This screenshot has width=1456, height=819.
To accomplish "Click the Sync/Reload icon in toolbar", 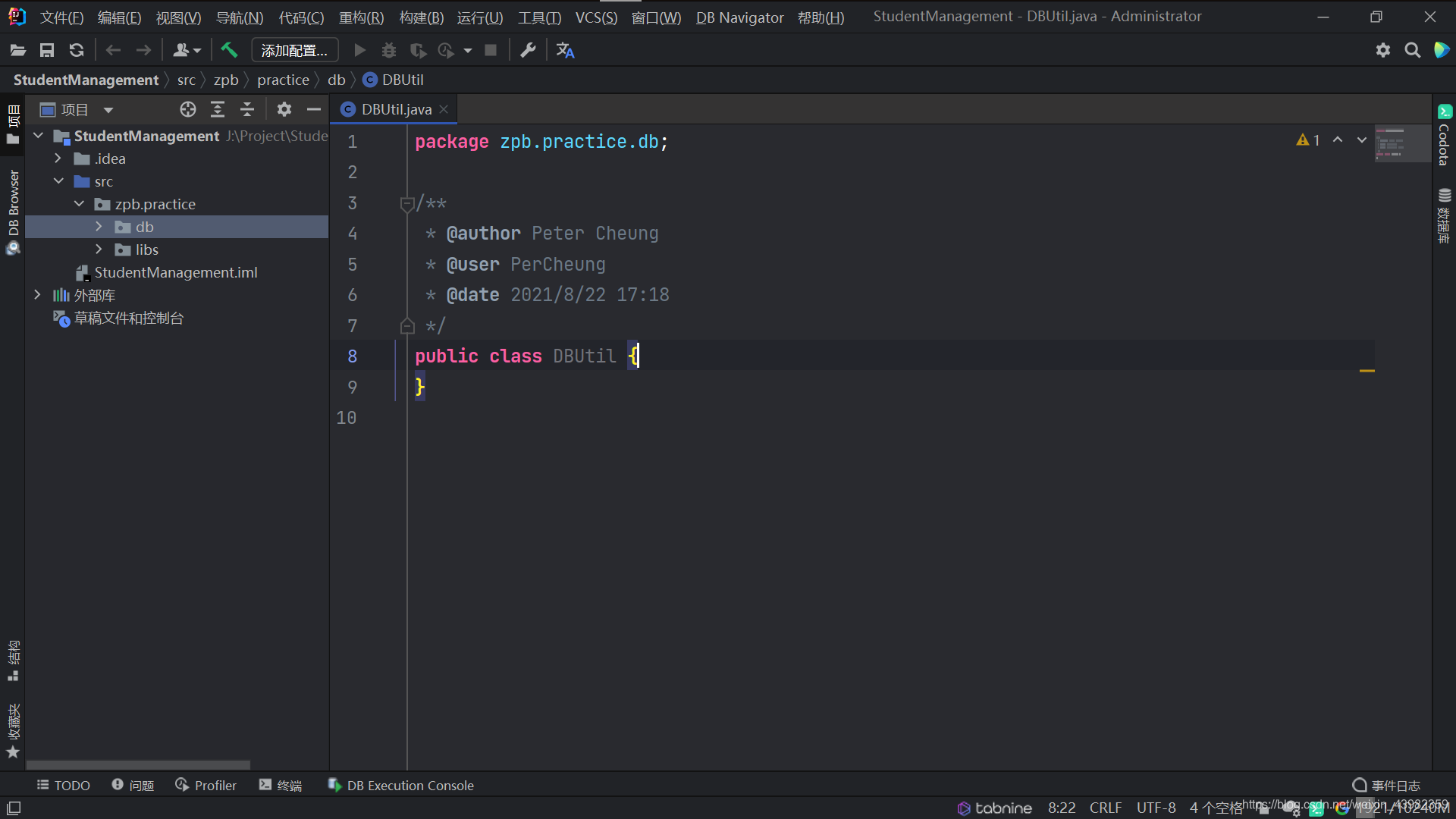I will (77, 50).
